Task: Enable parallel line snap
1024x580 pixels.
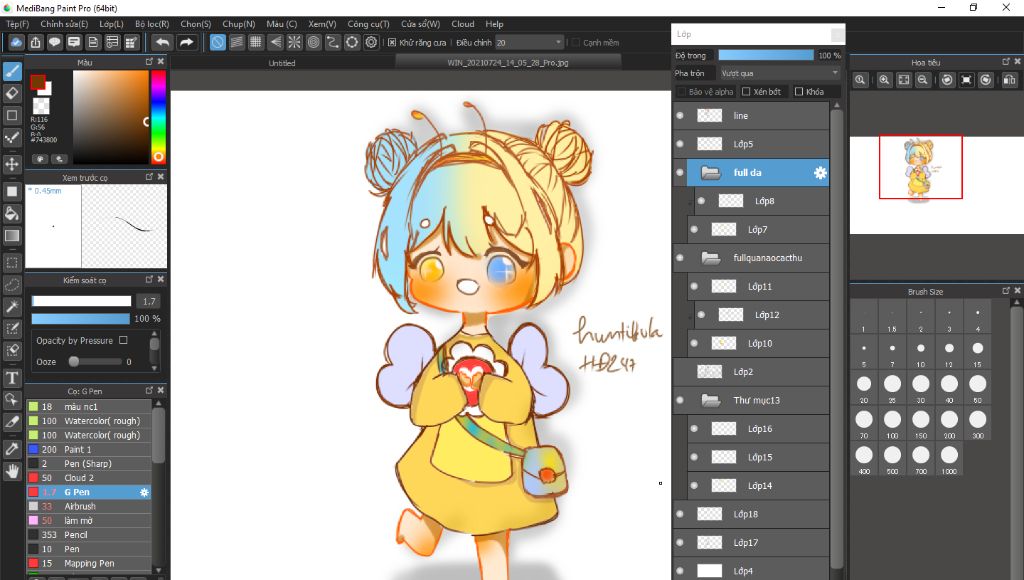Action: (x=236, y=42)
